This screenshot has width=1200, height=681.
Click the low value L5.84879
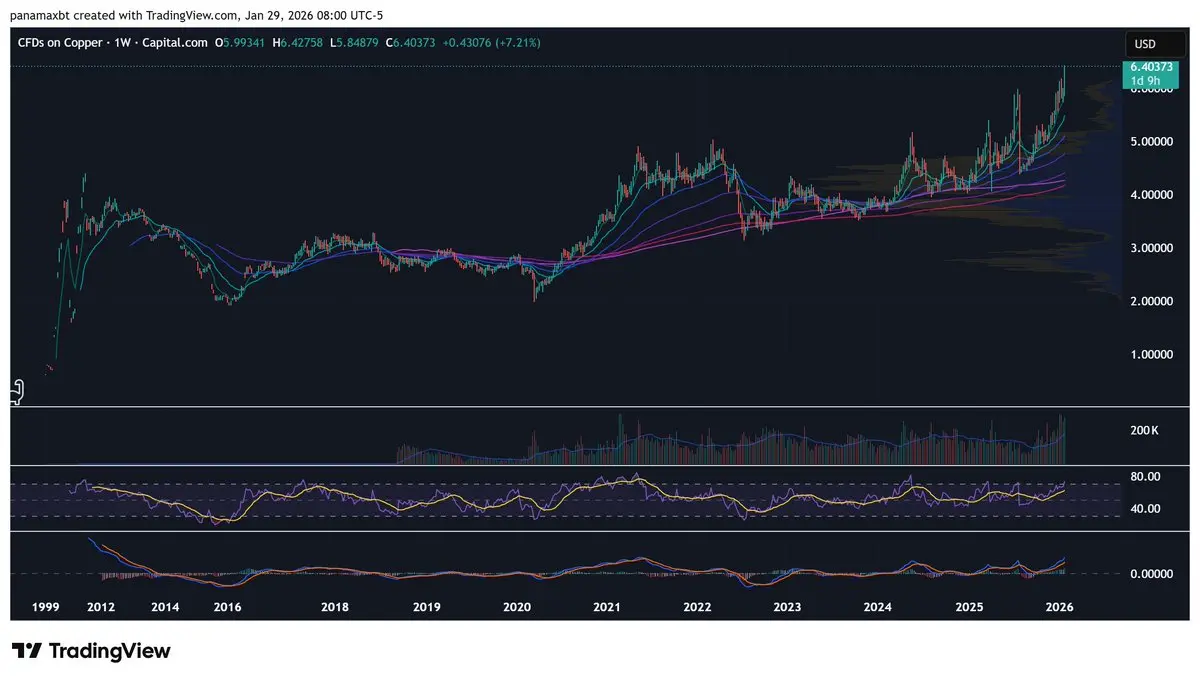(x=355, y=43)
